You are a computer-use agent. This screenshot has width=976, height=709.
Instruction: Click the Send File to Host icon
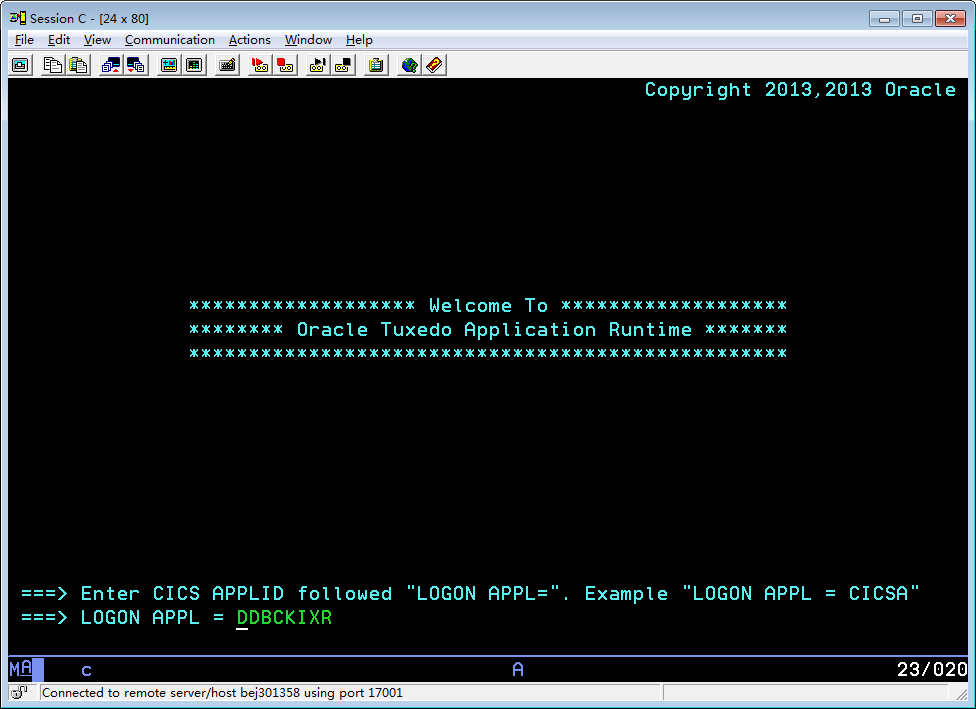[x=111, y=65]
